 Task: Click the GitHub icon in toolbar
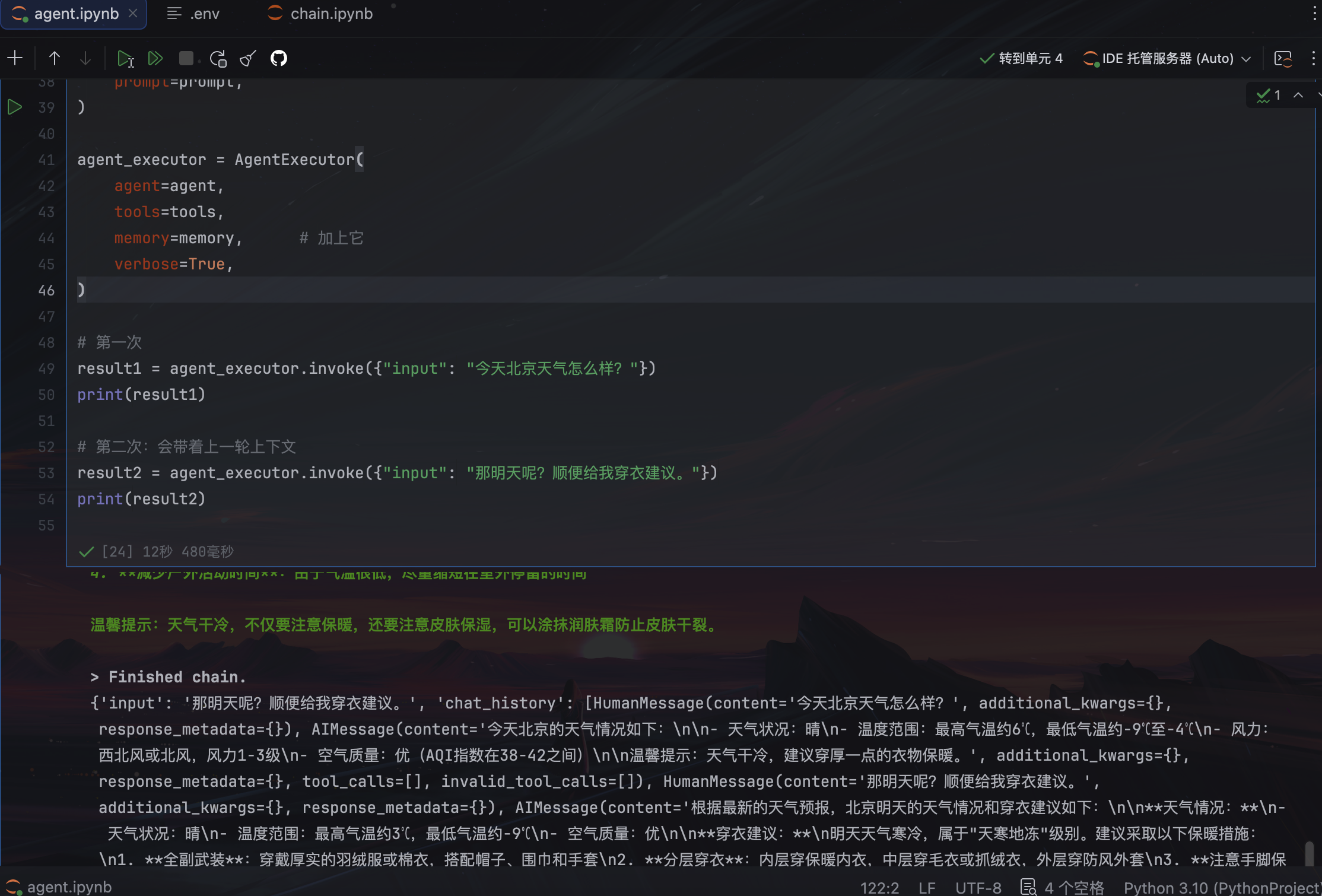[x=279, y=58]
